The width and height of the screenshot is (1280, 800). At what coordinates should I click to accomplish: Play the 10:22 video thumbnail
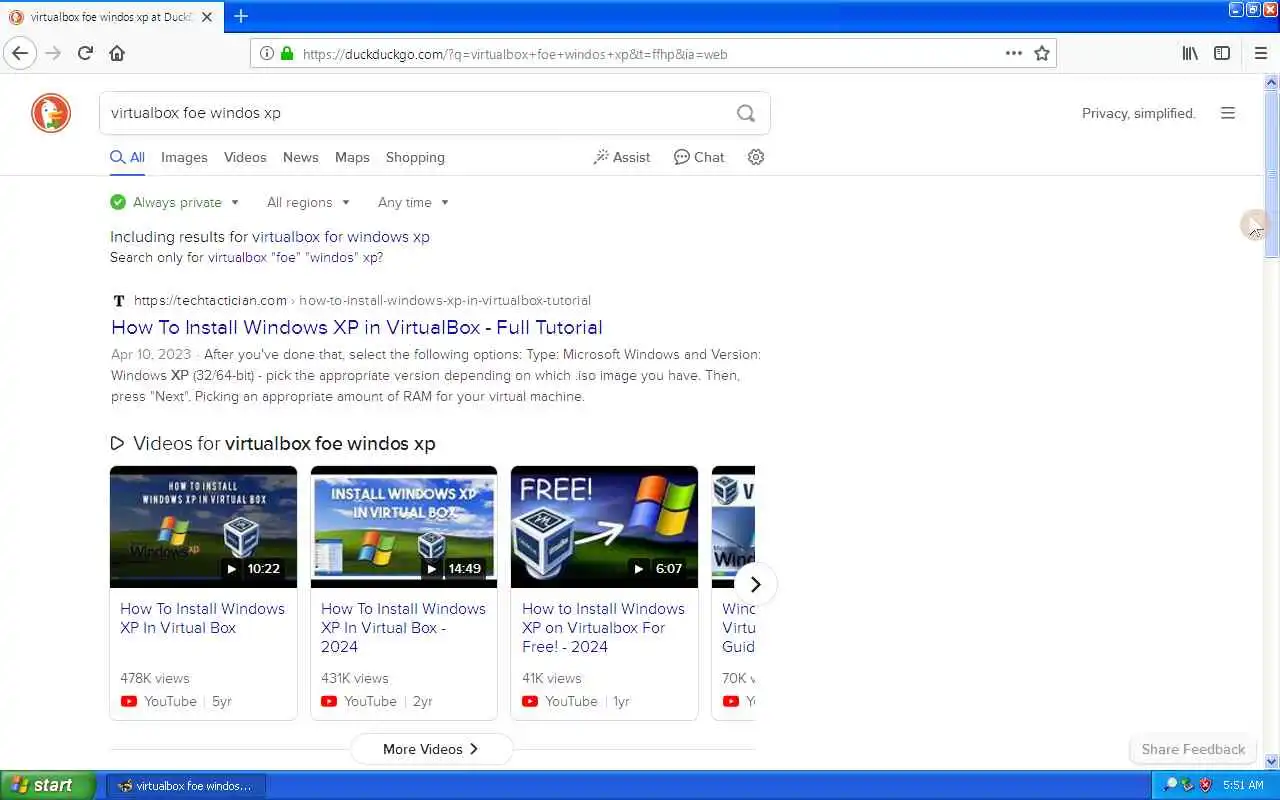(203, 527)
